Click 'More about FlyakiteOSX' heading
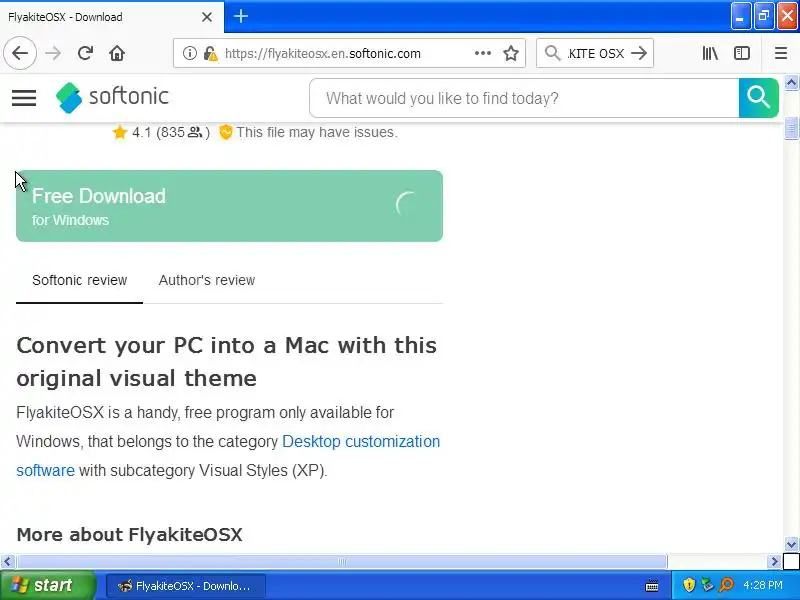 point(130,535)
